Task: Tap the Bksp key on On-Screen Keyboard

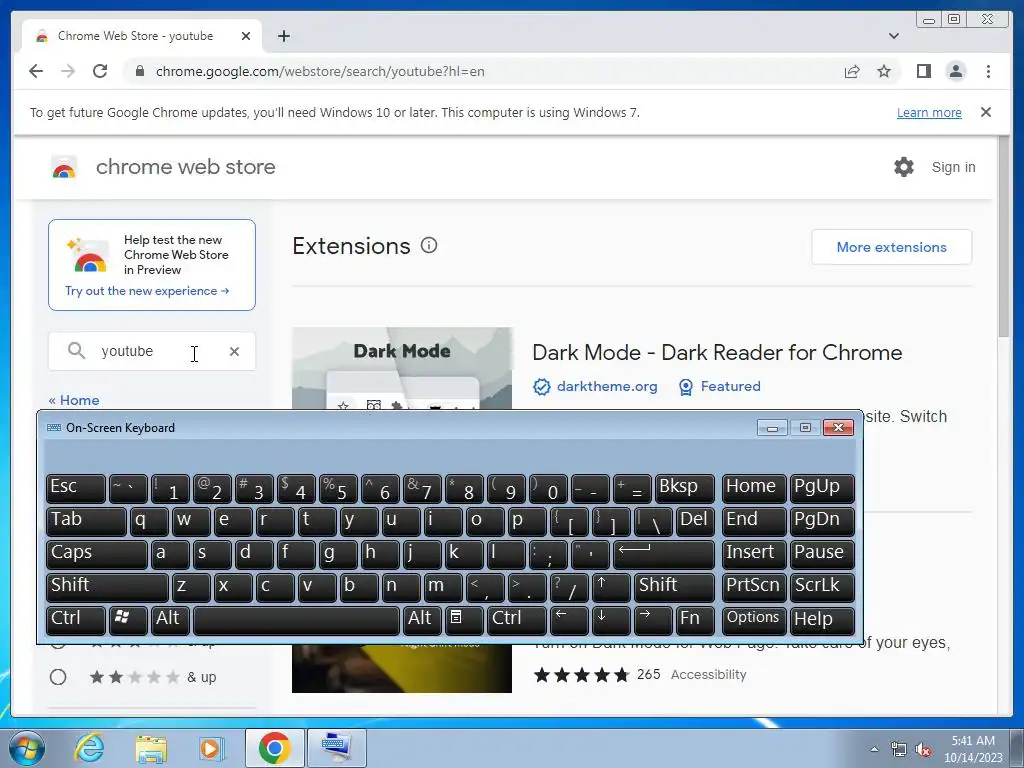Action: pos(684,488)
